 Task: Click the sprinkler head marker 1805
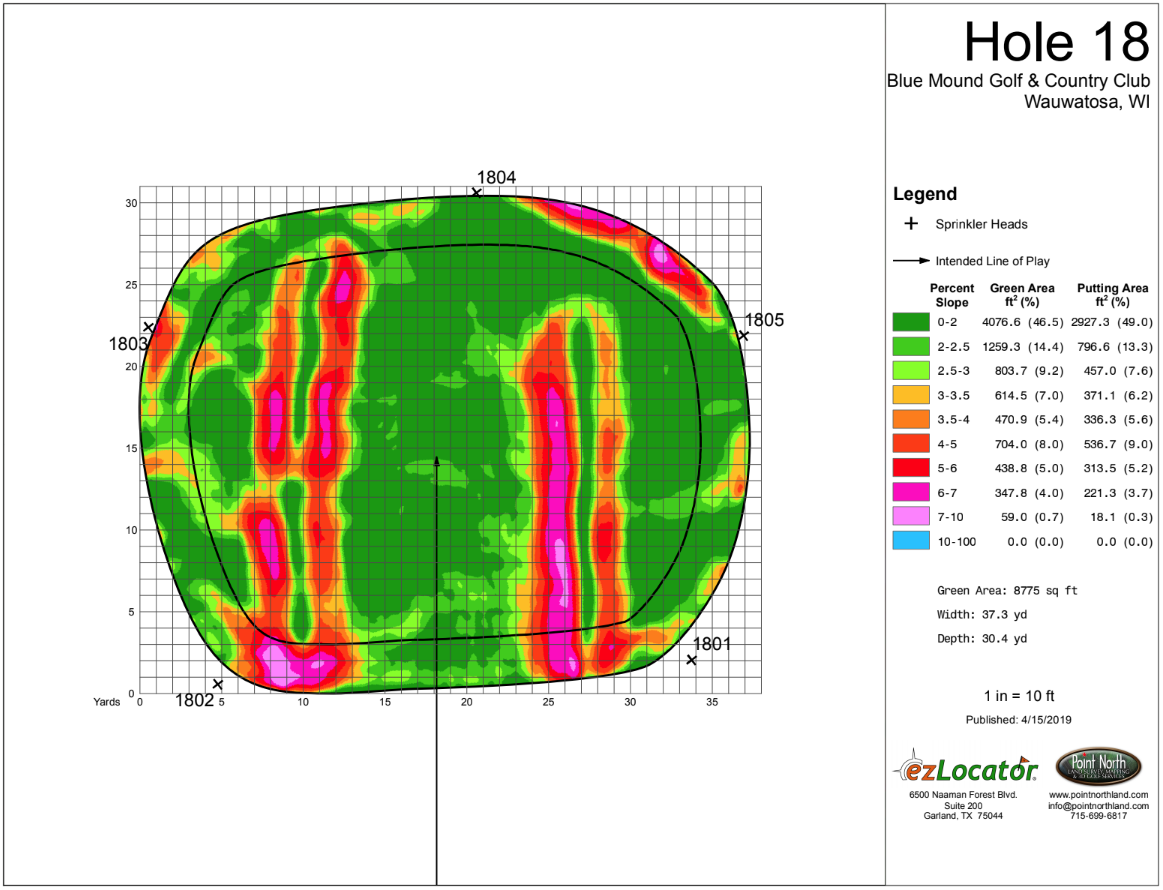743,336
